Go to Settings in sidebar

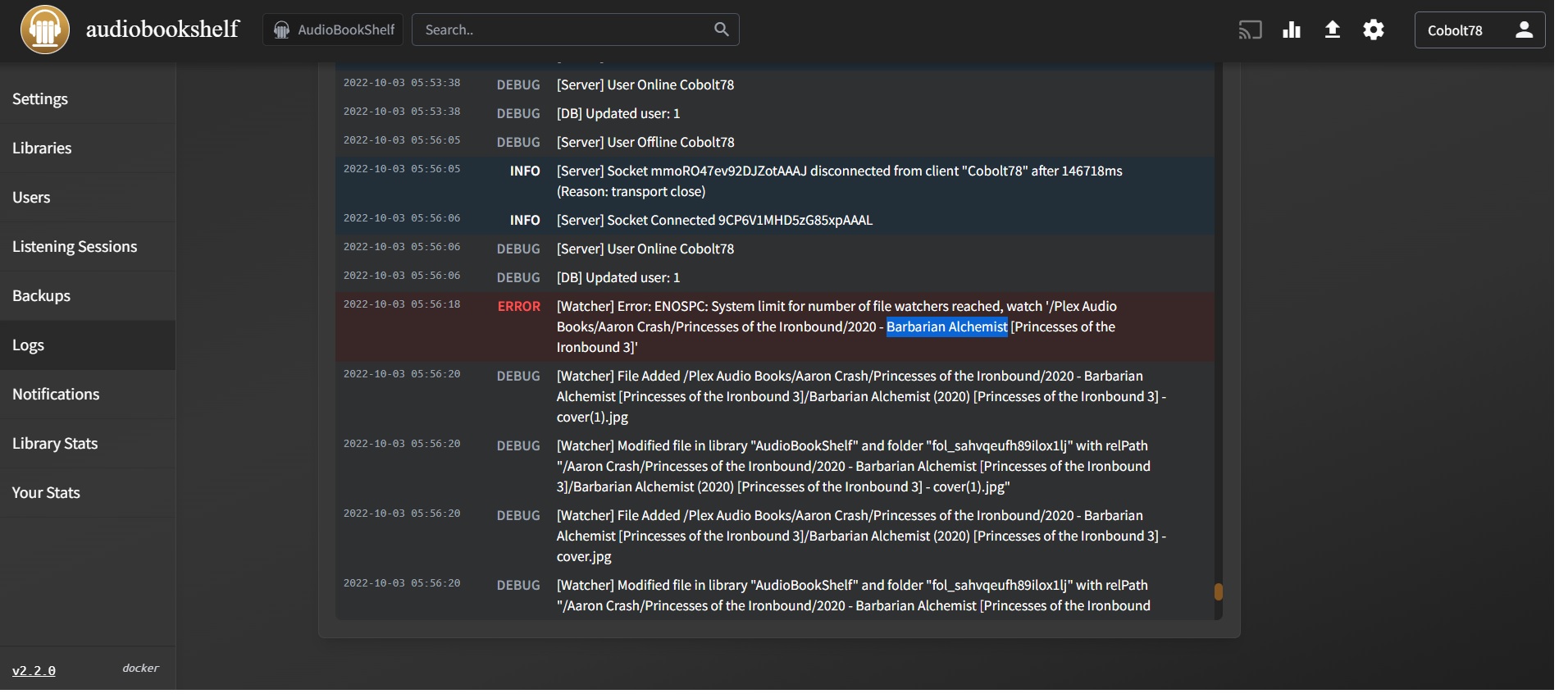pyautogui.click(x=87, y=99)
